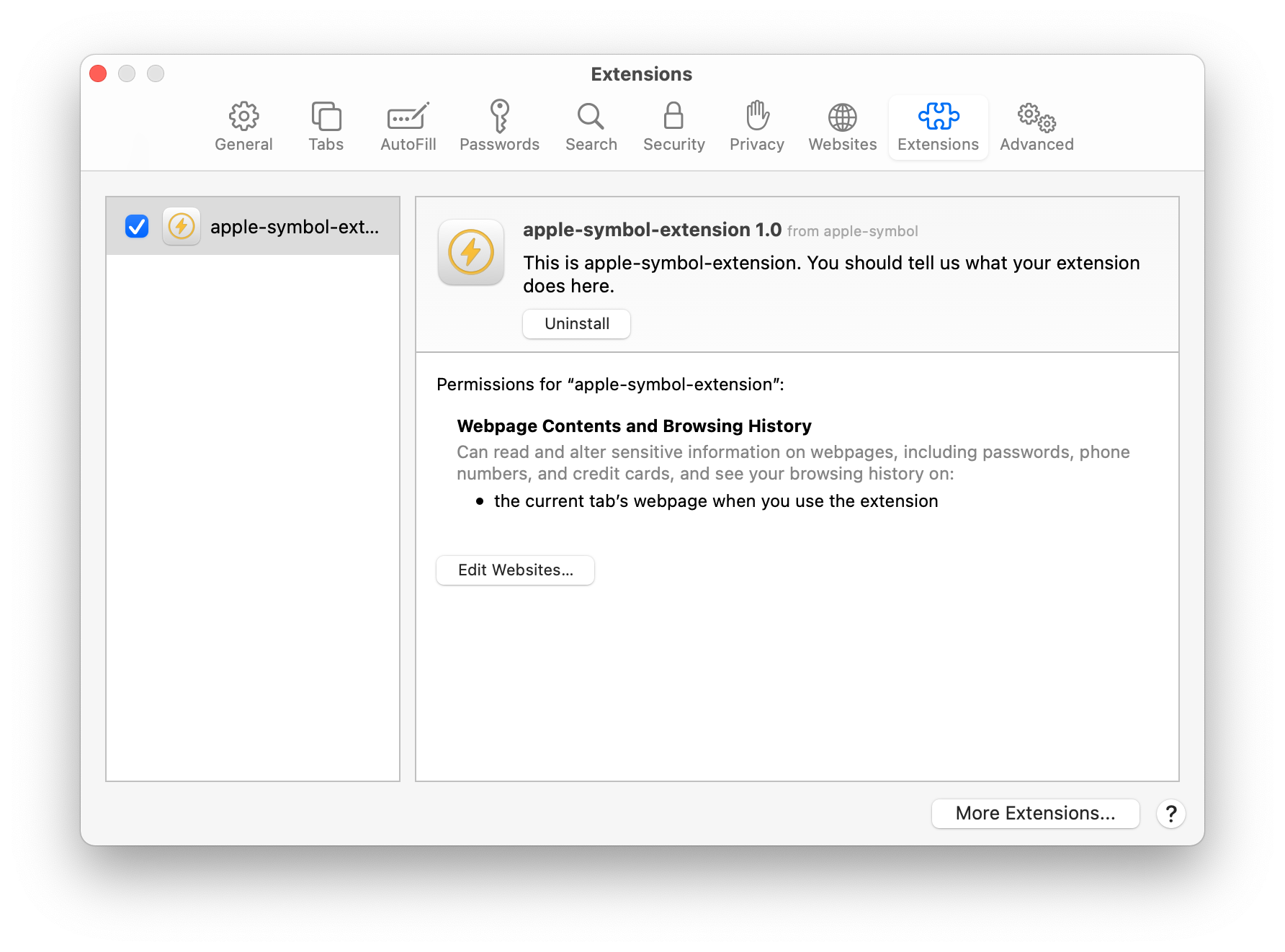The height and width of the screenshot is (952, 1285).
Task: Uncheck the apple-symbol-extension enable checkbox
Action: click(137, 226)
